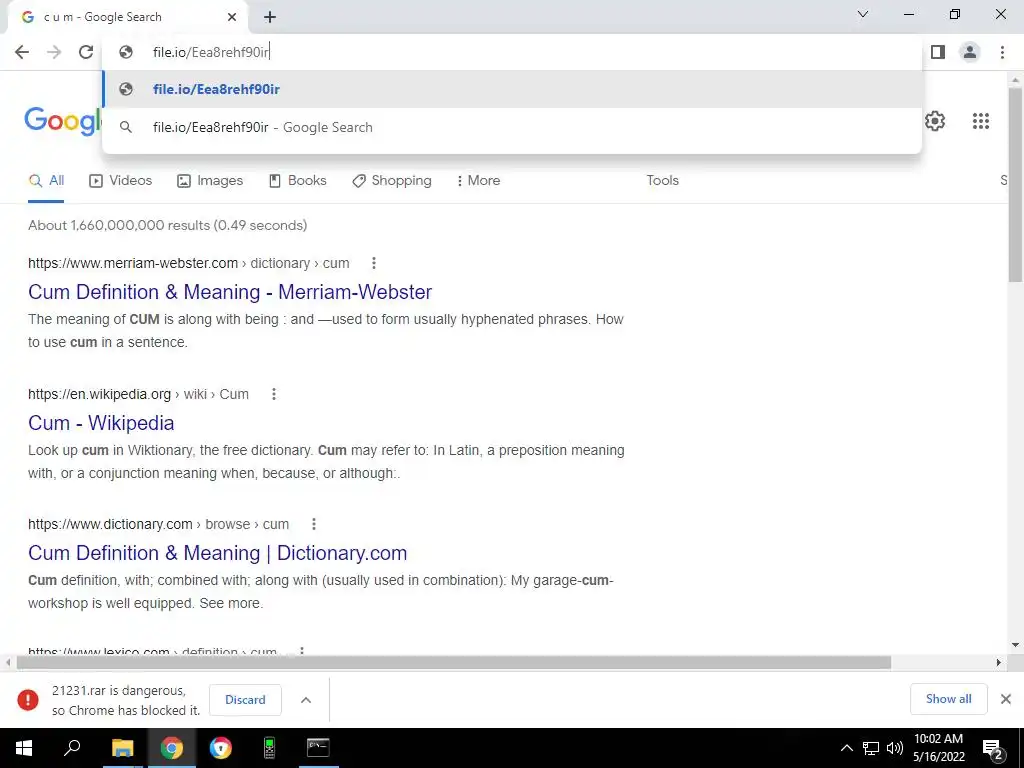Open File Explorer from the taskbar

tap(122, 748)
